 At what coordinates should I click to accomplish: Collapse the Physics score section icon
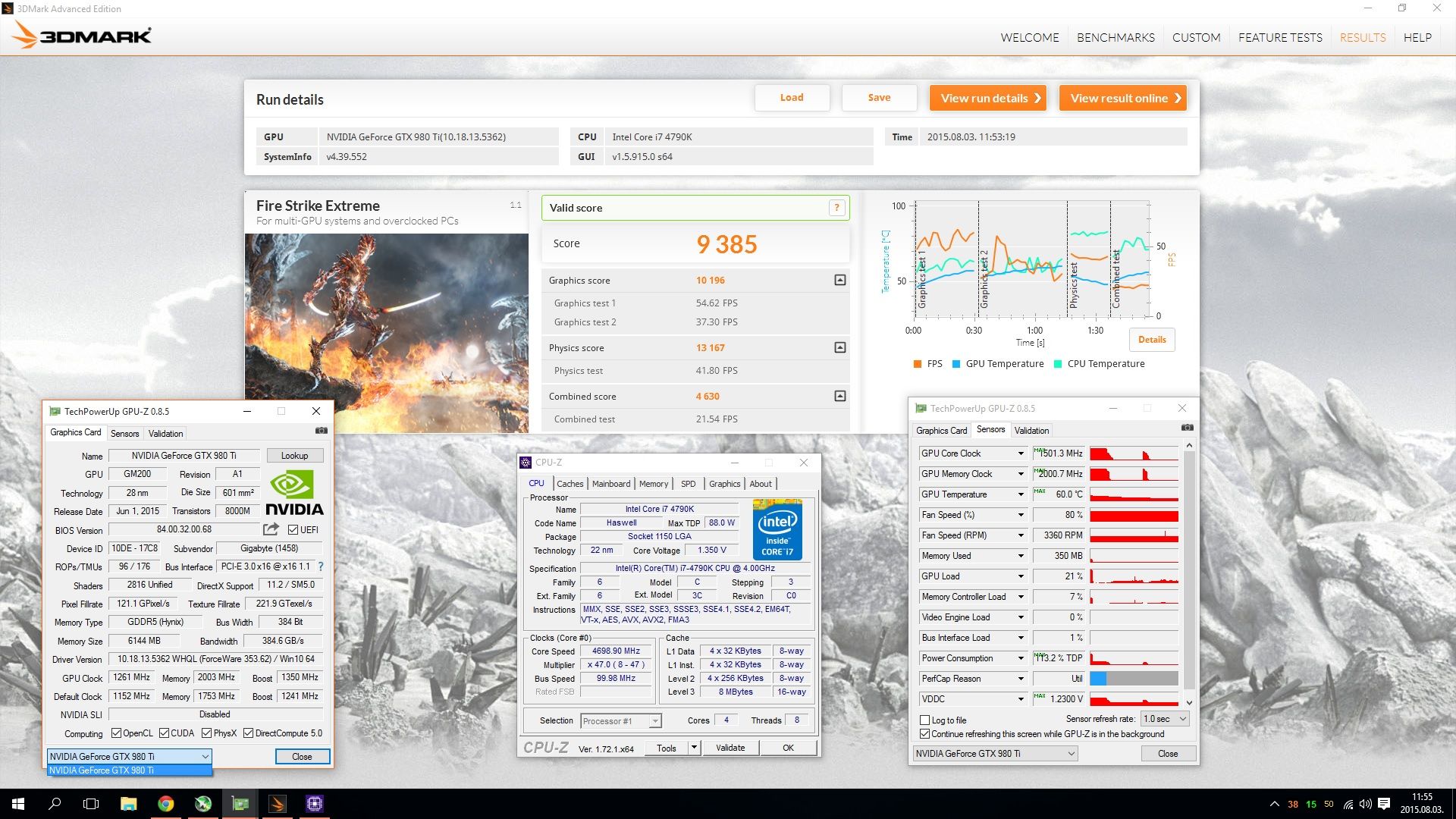coord(839,348)
